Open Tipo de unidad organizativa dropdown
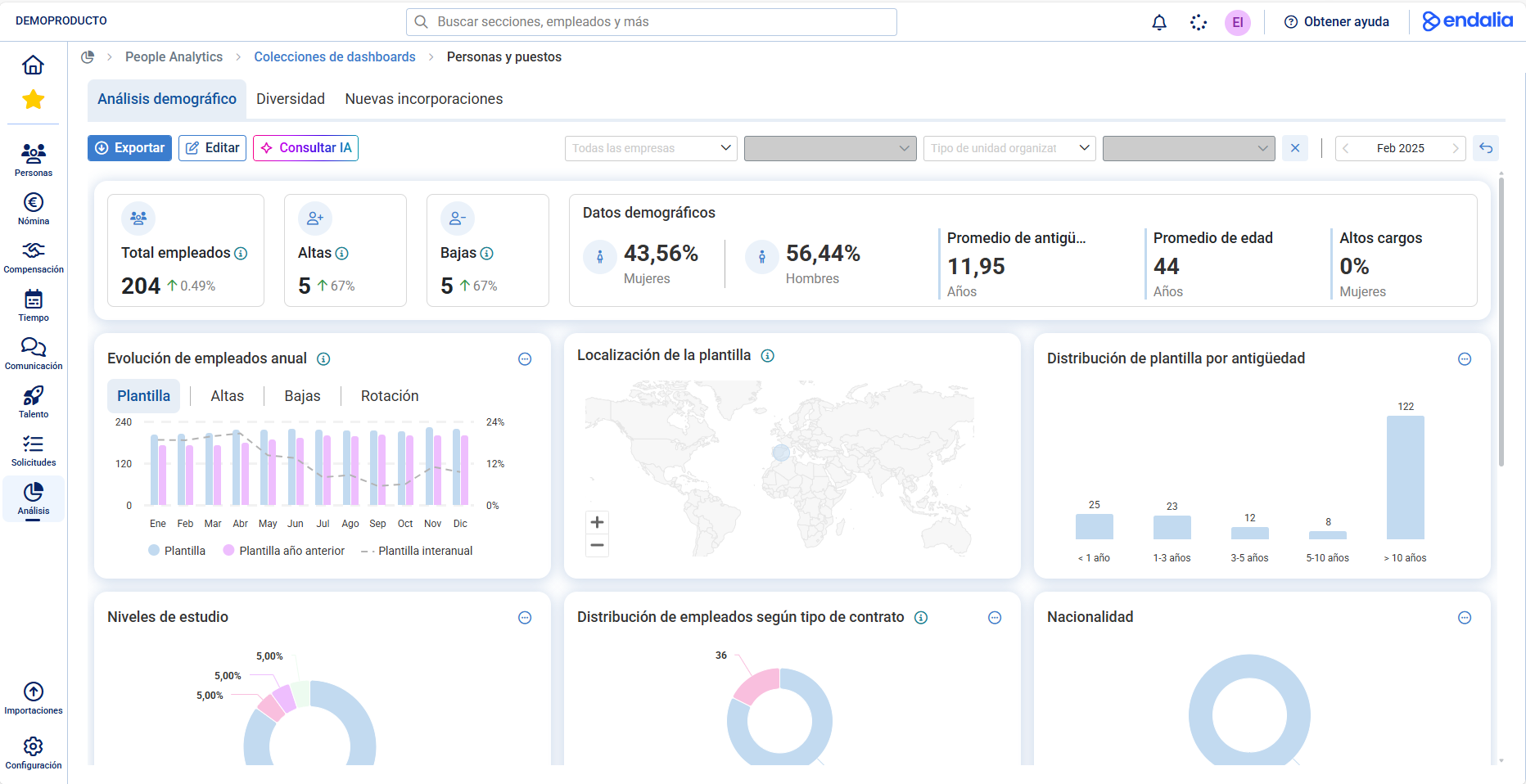The width and height of the screenshot is (1526, 784). pyautogui.click(x=1009, y=148)
